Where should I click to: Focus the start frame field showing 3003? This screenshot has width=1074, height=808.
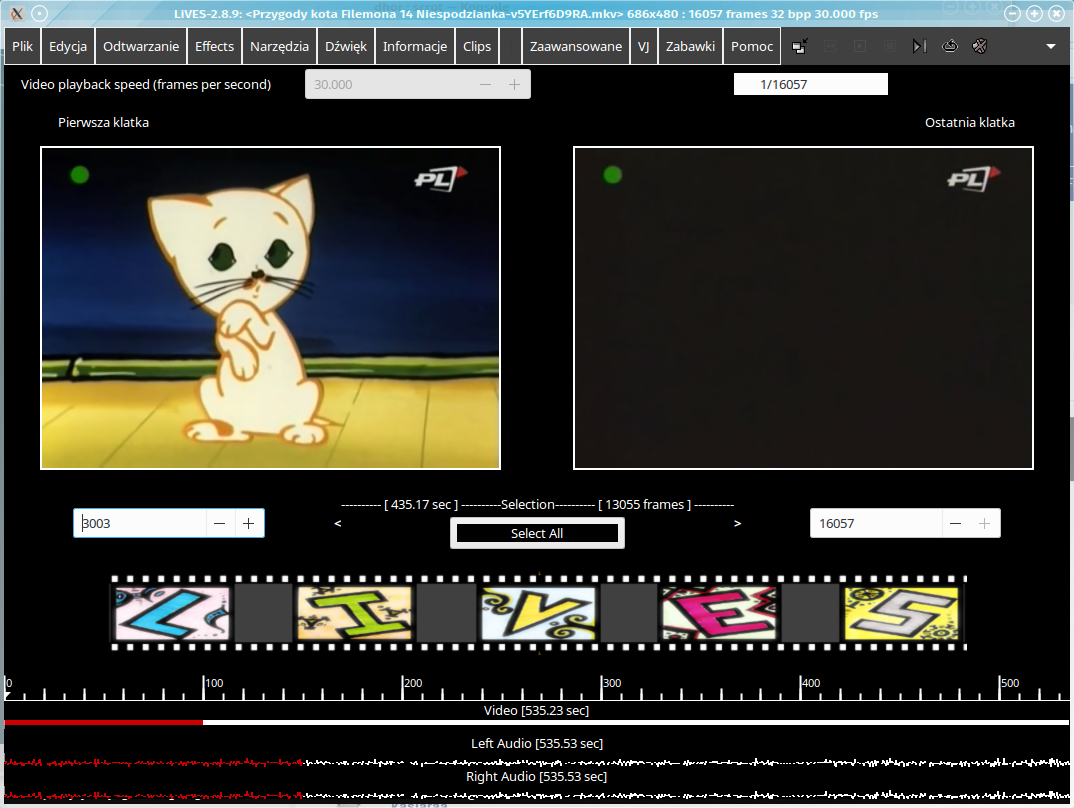click(x=140, y=523)
